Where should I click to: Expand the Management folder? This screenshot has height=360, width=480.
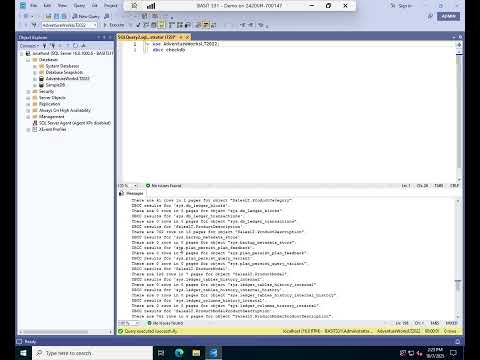28,117
